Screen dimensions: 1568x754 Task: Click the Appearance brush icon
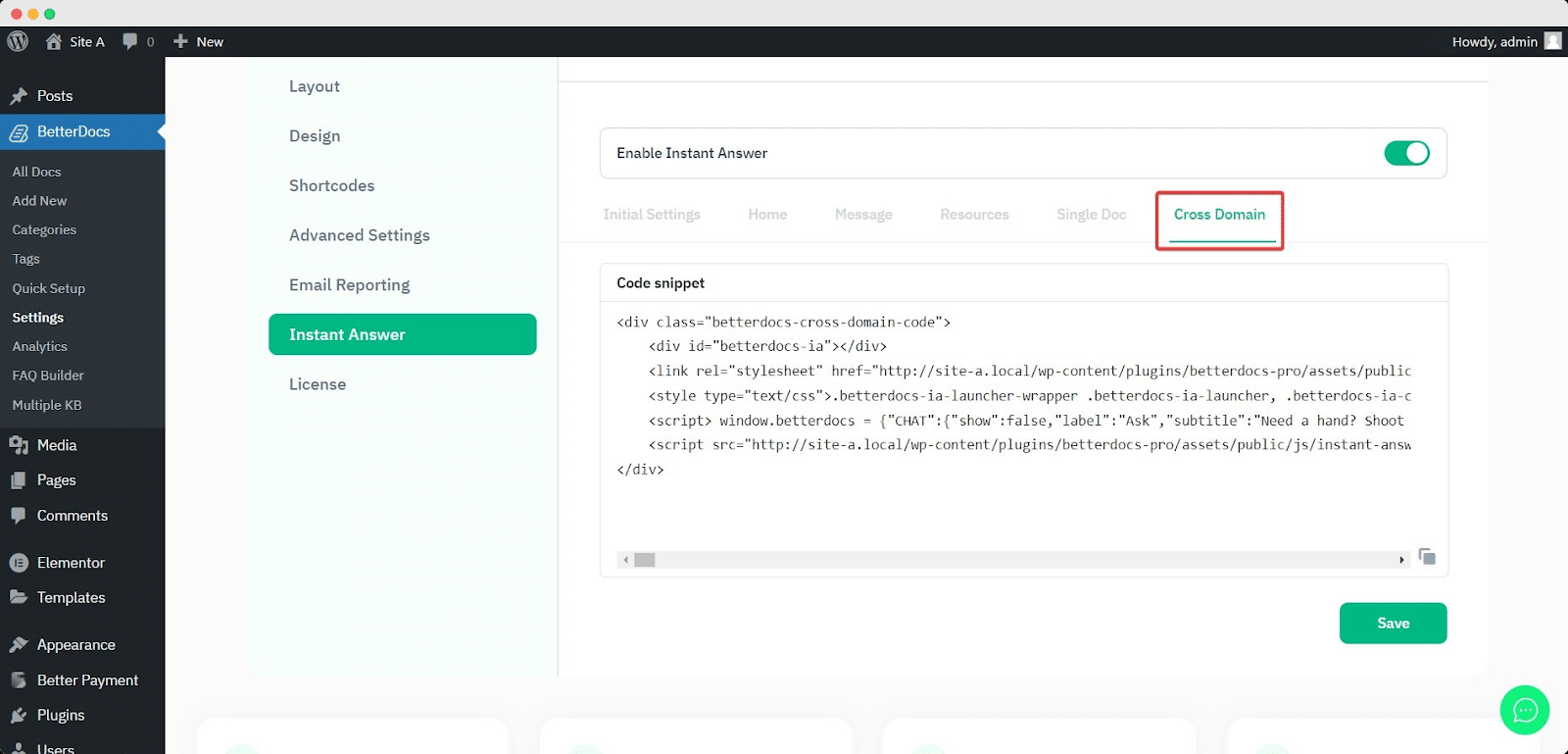[19, 645]
